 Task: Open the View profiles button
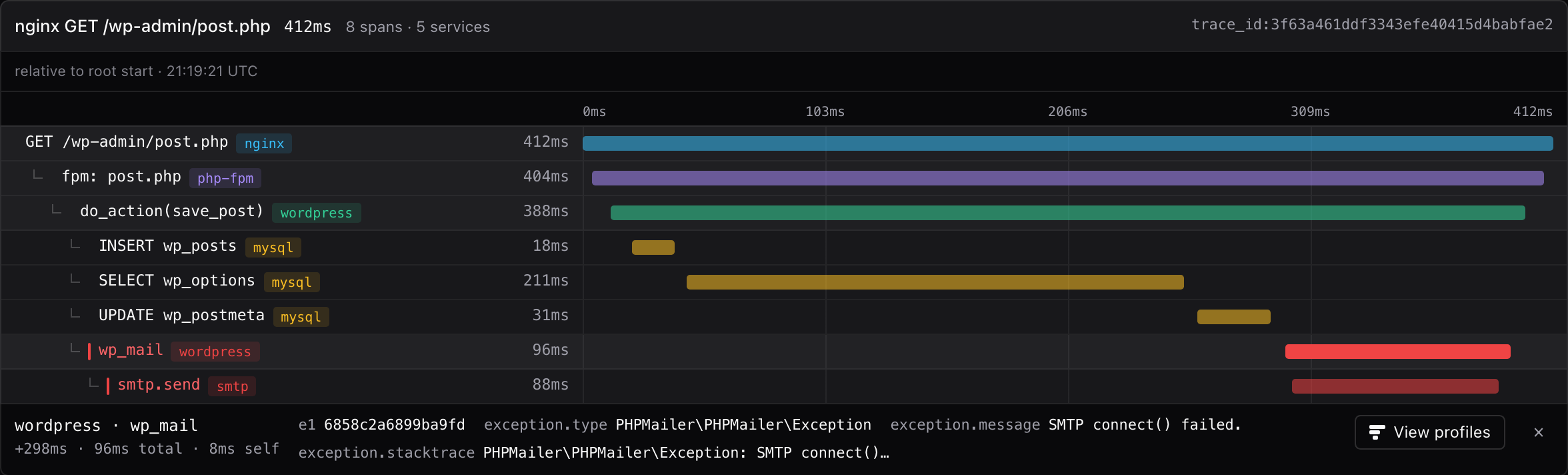pos(1429,432)
